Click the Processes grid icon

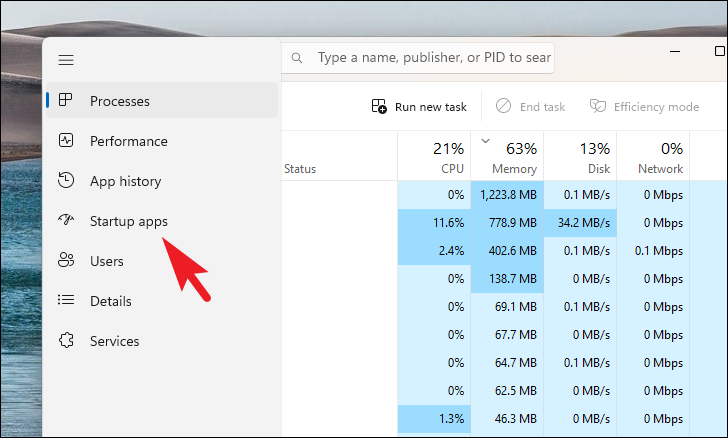point(65,99)
